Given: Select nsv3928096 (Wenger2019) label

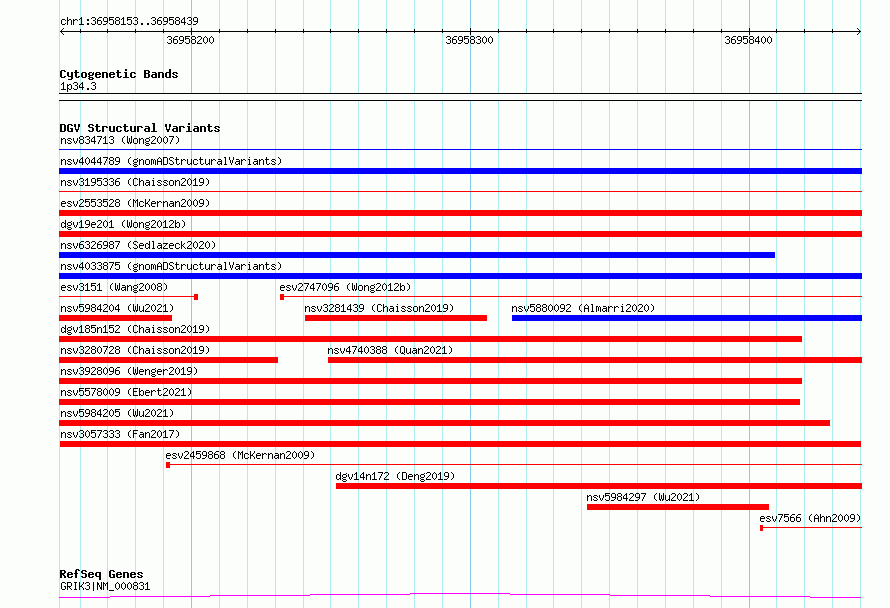Looking at the screenshot, I should (x=129, y=371).
